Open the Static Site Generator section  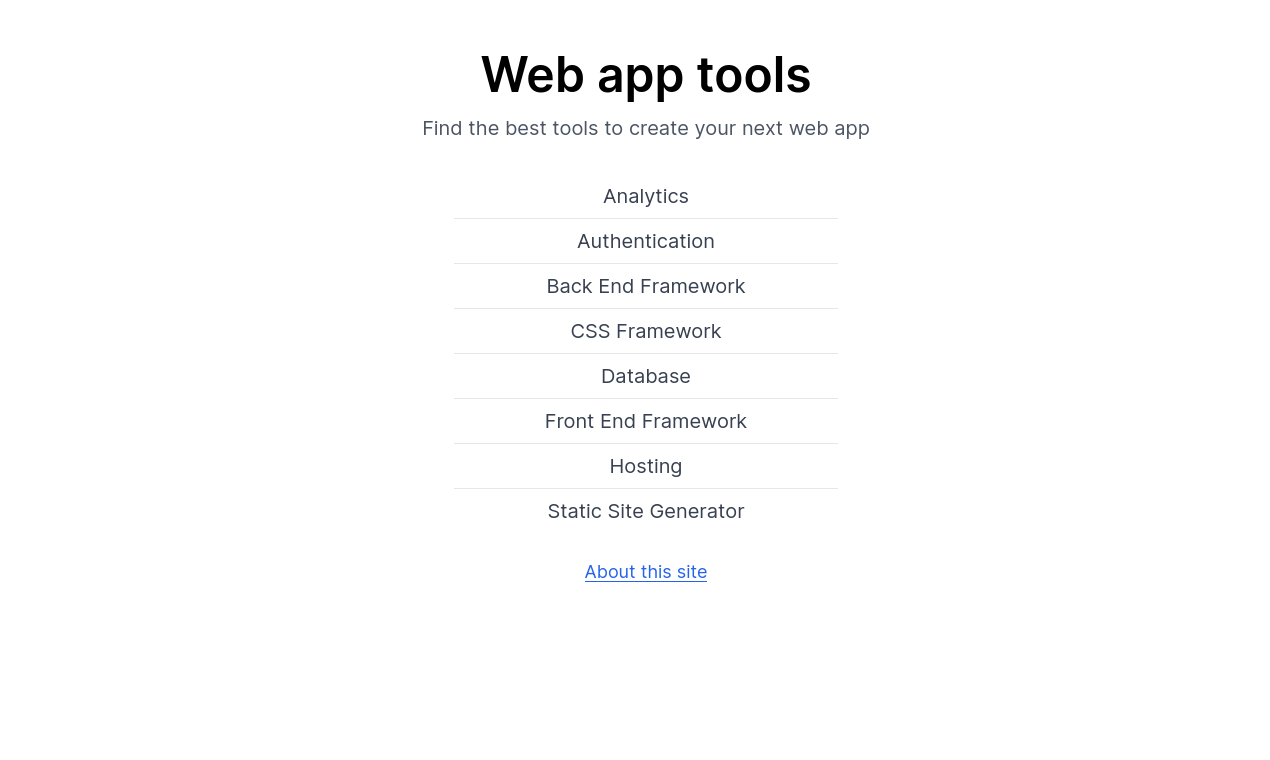645,511
